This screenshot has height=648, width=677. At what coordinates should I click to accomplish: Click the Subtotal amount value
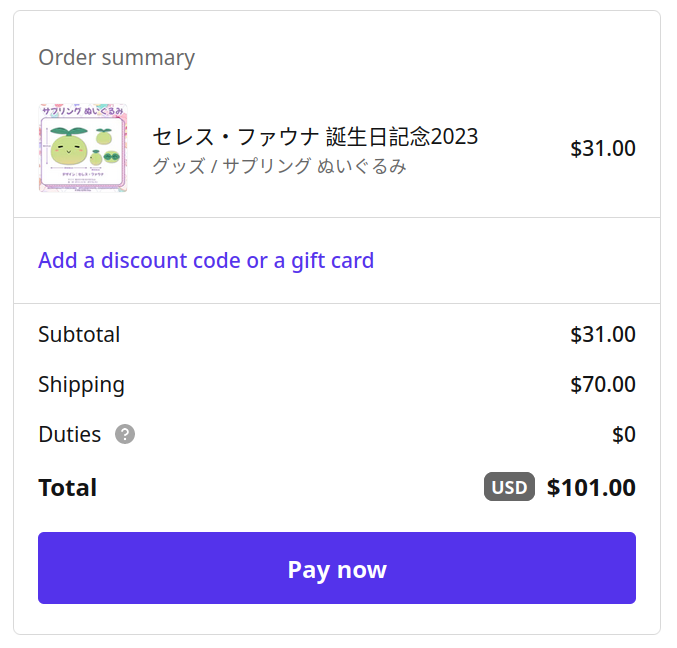pos(602,335)
